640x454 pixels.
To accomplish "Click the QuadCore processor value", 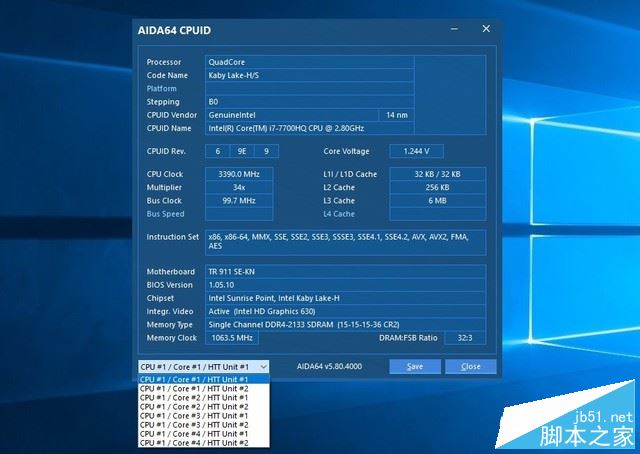I will click(x=309, y=62).
